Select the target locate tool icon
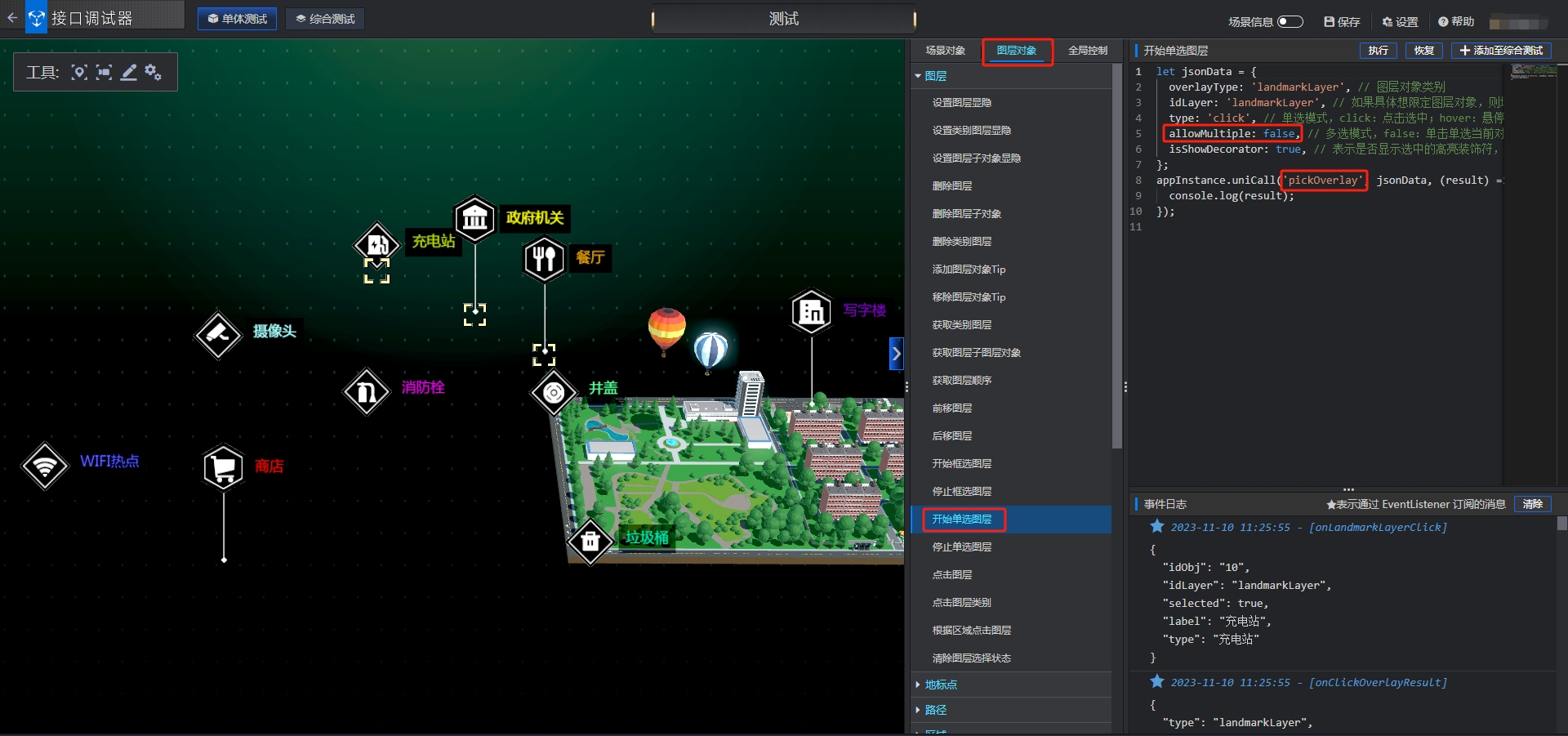 click(79, 72)
